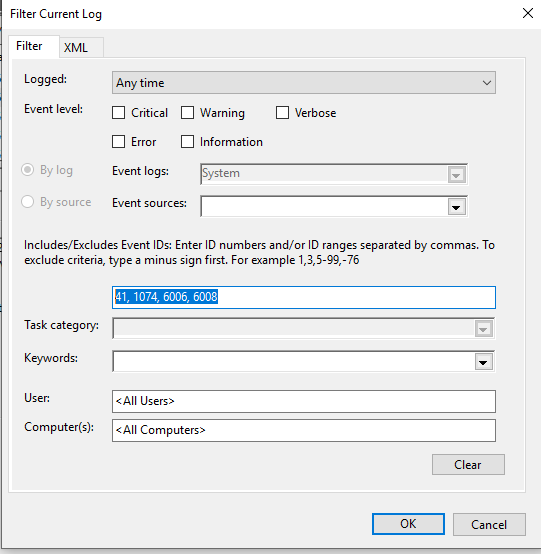Tick the Verbose checkbox
Viewport: 541px width, 554px height.
click(282, 113)
